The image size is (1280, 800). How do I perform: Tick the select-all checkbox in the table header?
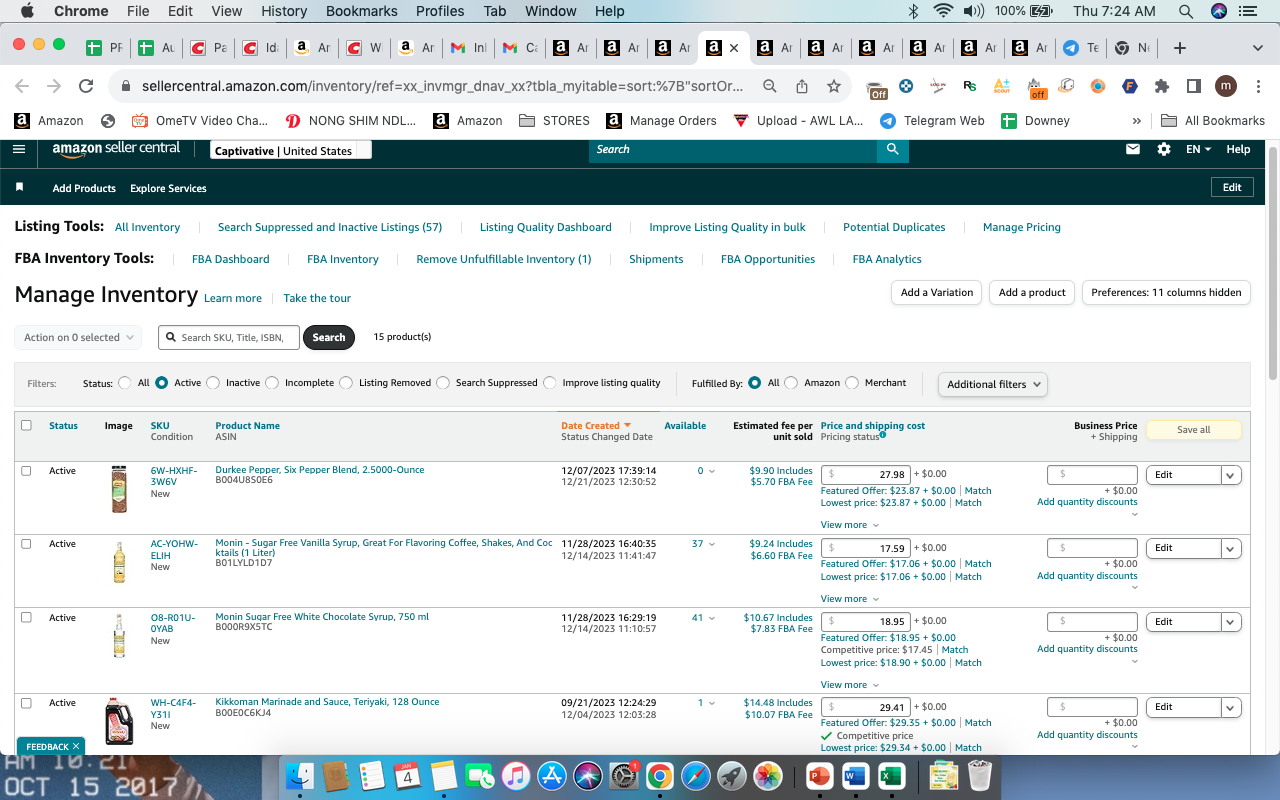(x=26, y=425)
